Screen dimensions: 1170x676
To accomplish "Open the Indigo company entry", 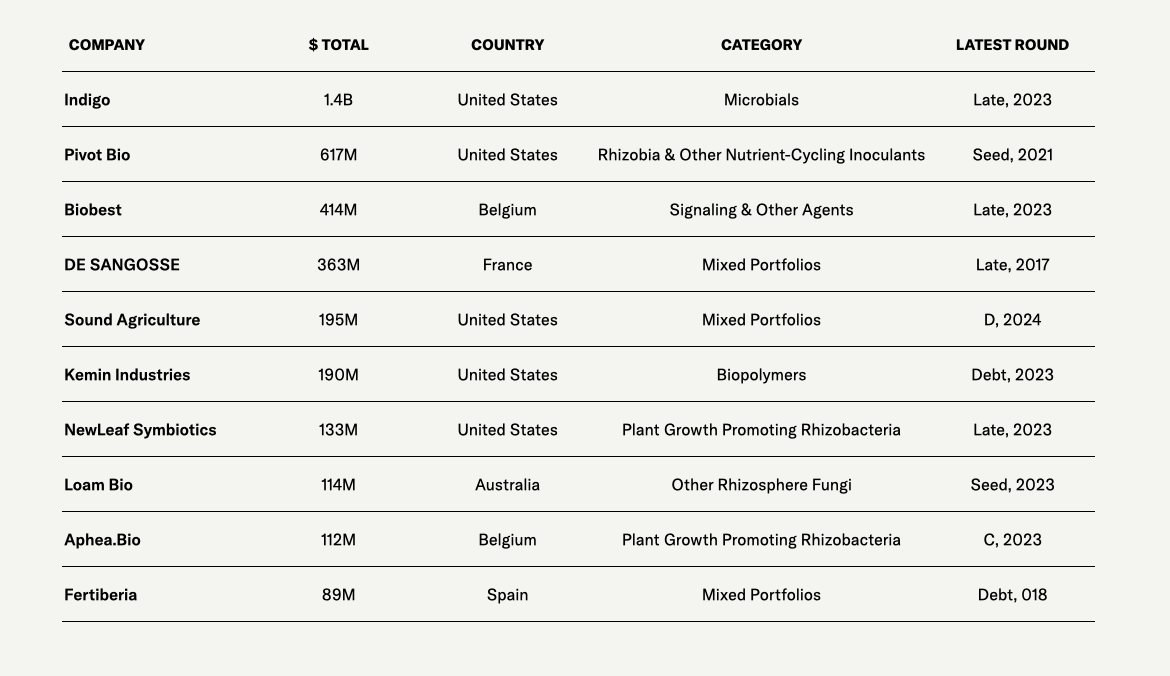I will [87, 100].
